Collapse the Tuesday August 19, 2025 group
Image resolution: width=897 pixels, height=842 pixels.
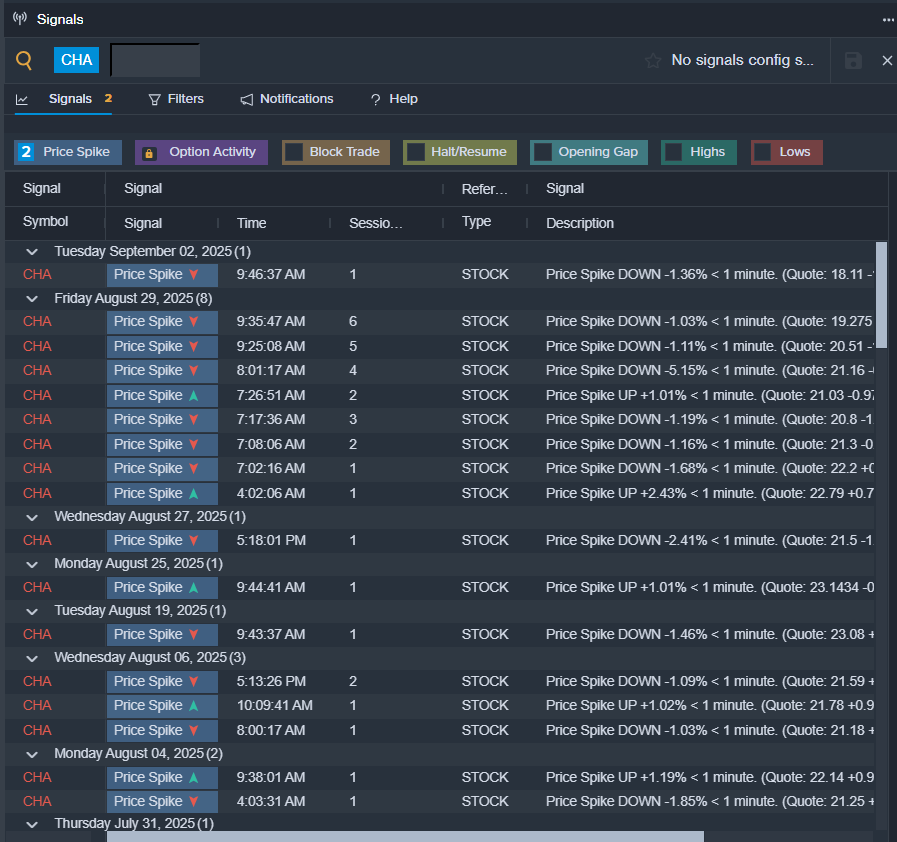(32, 611)
